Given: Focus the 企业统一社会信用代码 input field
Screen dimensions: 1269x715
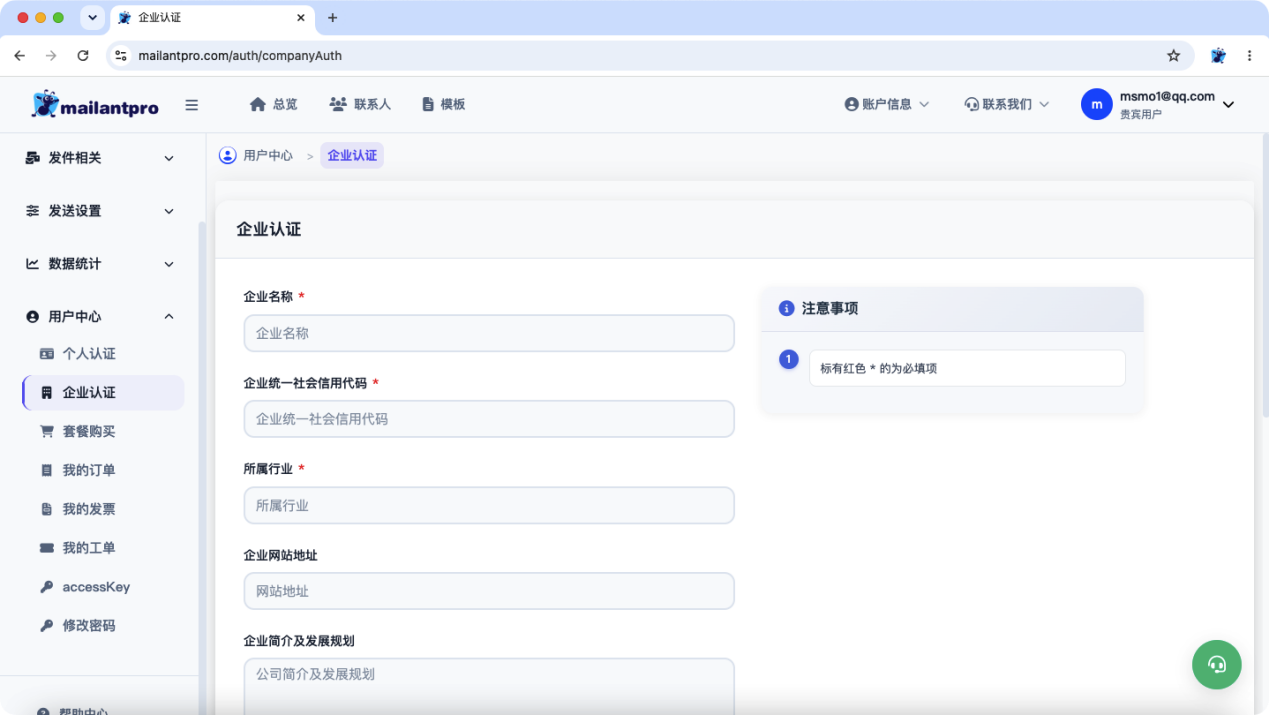Looking at the screenshot, I should pos(489,419).
